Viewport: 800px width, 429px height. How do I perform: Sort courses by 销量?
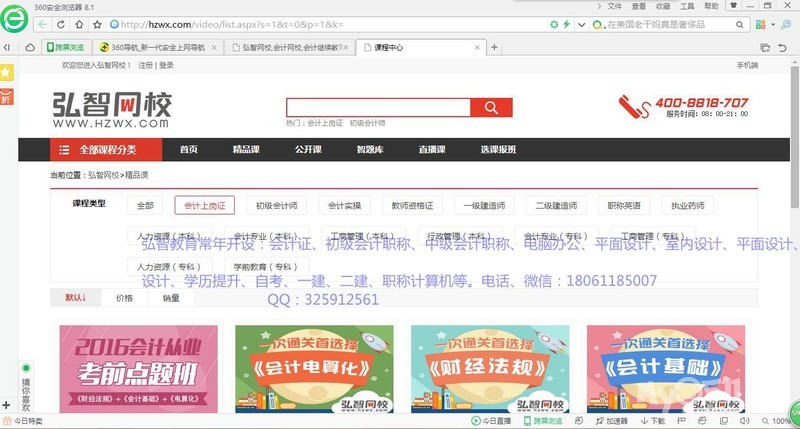171,298
